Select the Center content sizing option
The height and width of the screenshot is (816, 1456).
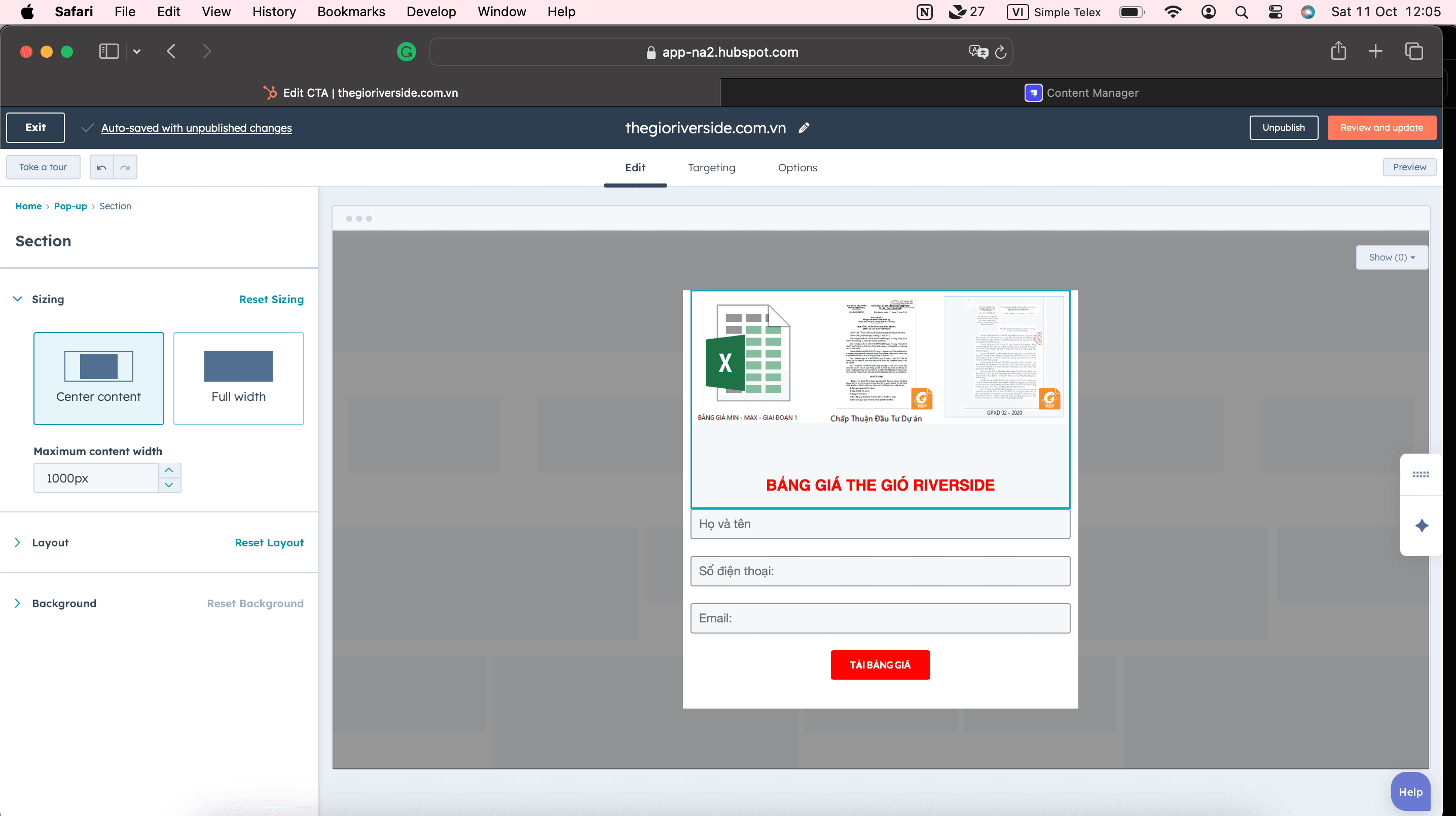coord(98,378)
